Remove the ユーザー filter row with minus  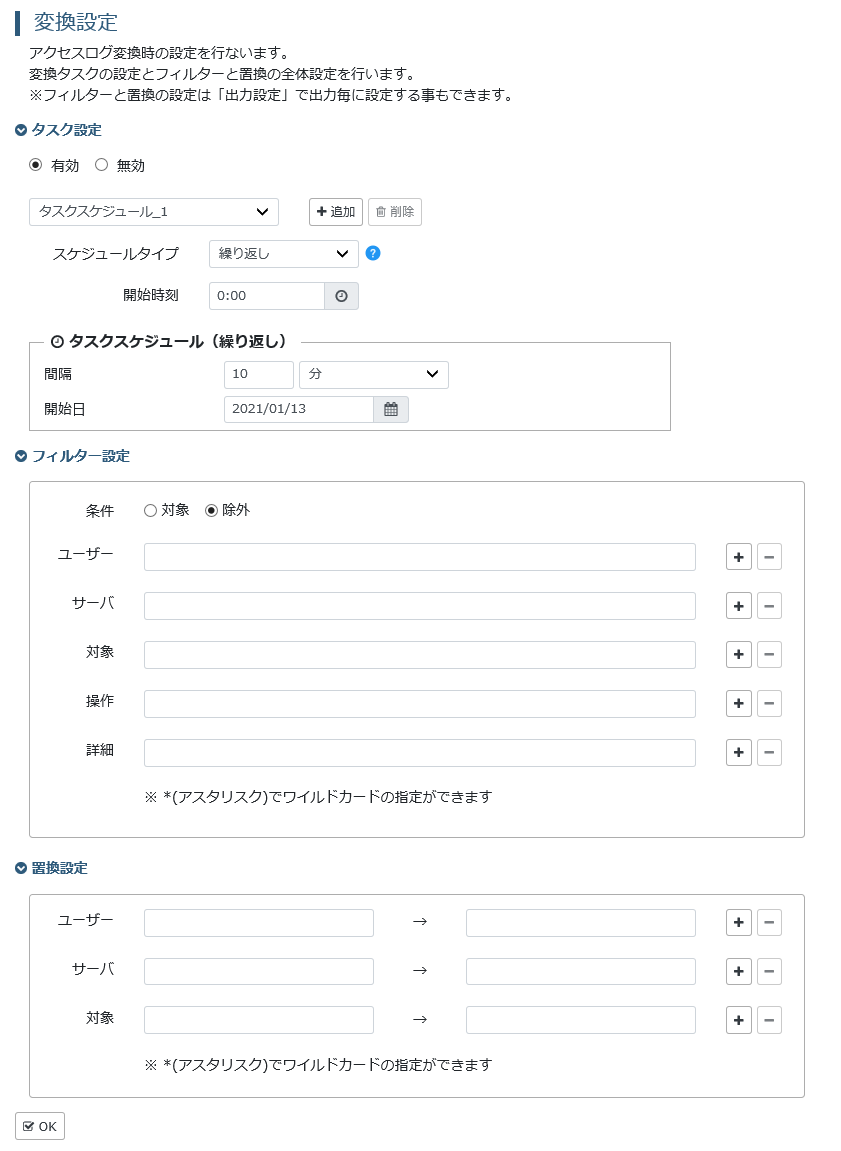[769, 557]
